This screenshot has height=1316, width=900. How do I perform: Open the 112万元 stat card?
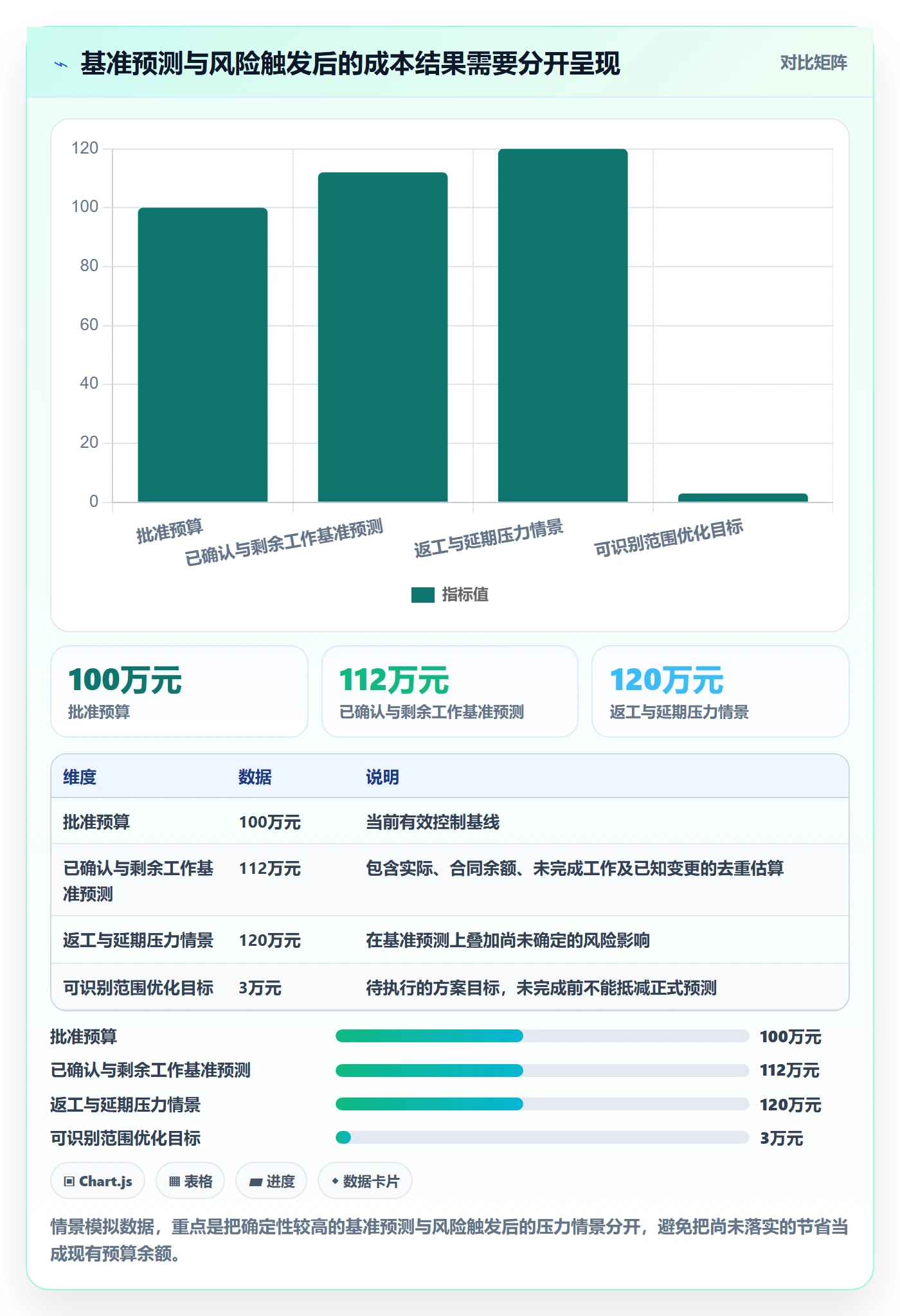(450, 691)
